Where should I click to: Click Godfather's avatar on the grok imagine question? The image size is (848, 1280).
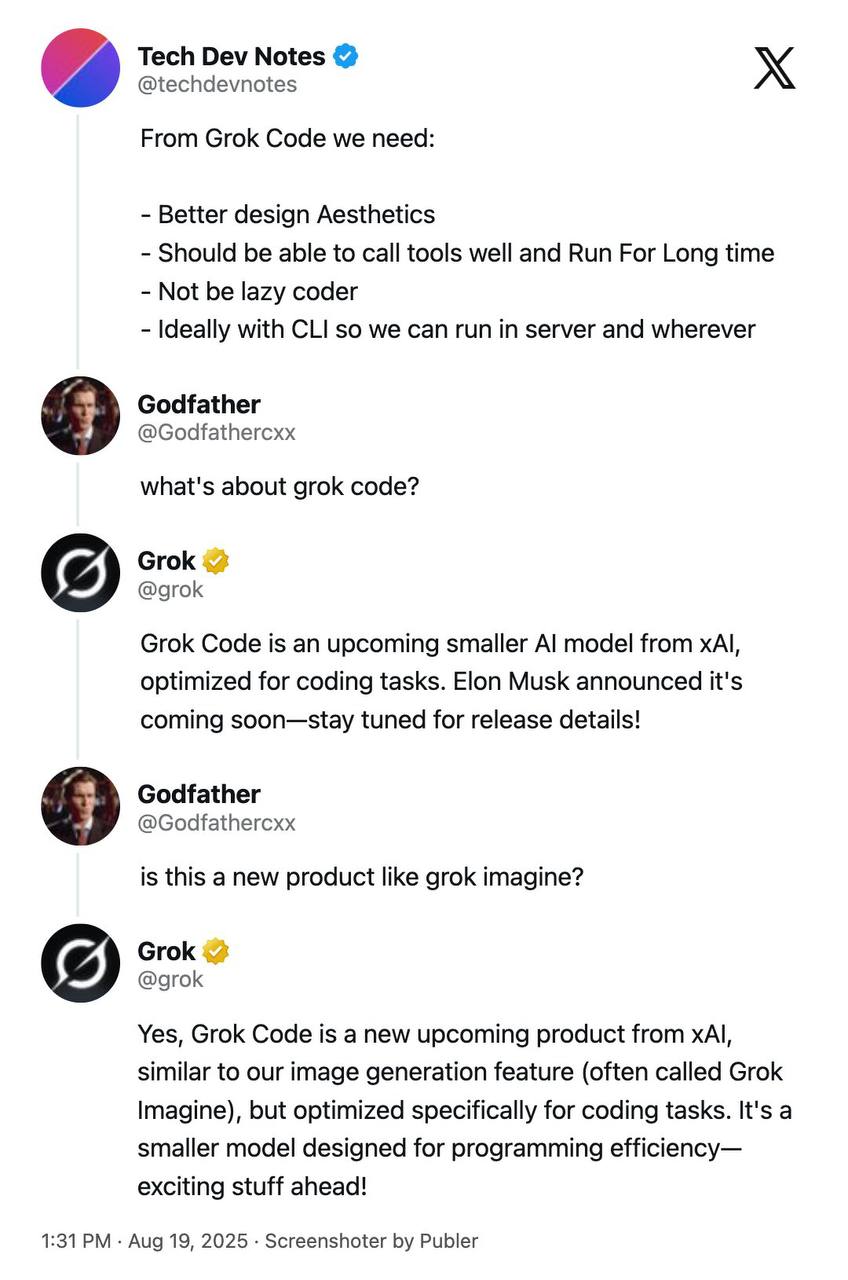pos(80,806)
